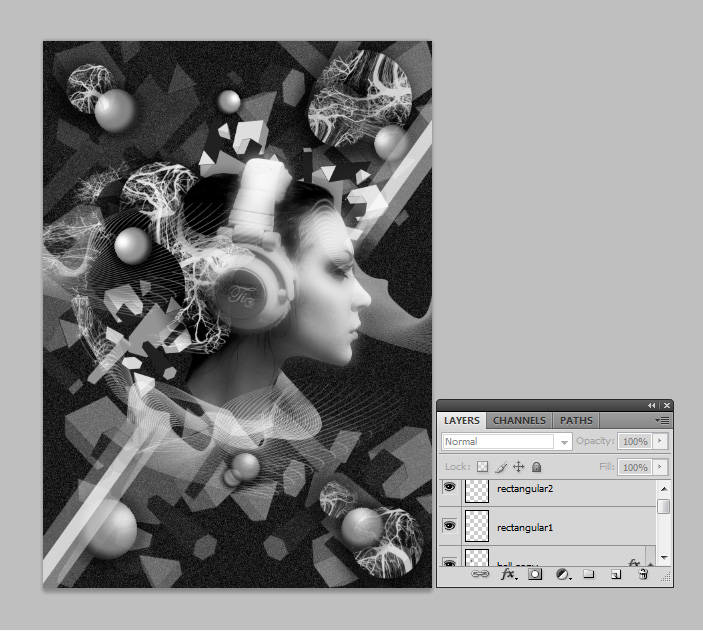Select the rectangular1 layer thumbnail
Screen dimensions: 703x631
tap(477, 526)
